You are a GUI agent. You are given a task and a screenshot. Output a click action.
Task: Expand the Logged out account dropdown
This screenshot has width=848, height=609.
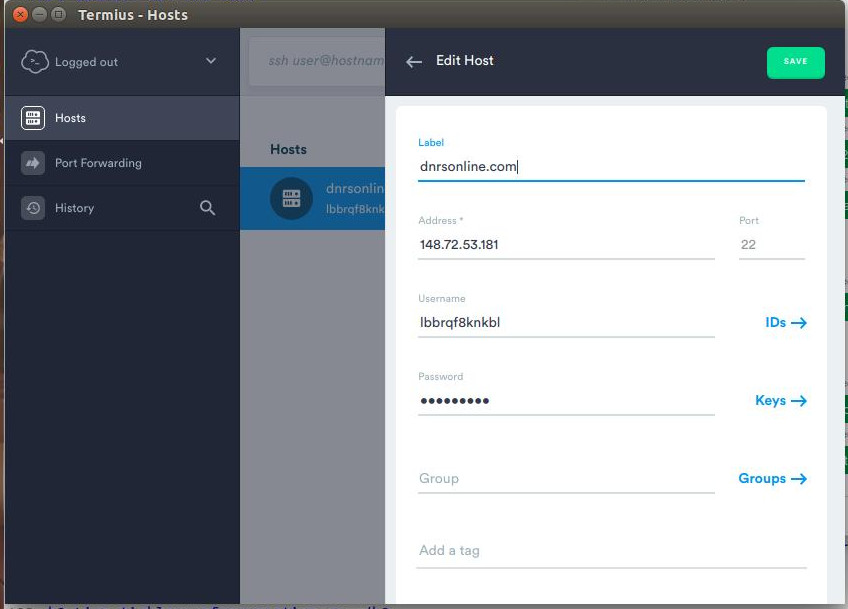click(211, 61)
